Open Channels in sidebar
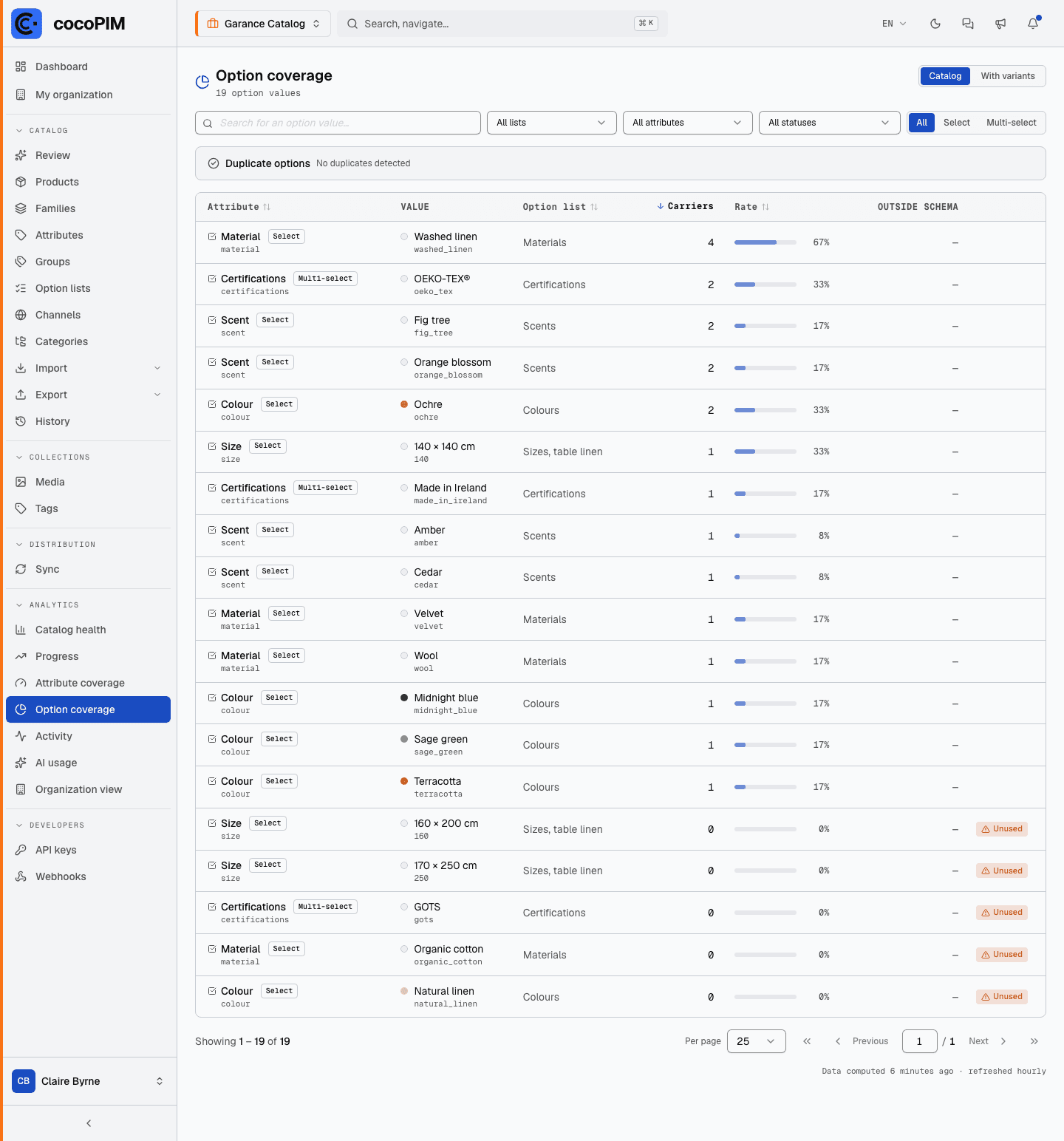This screenshot has height=1141, width=1064. click(x=89, y=315)
